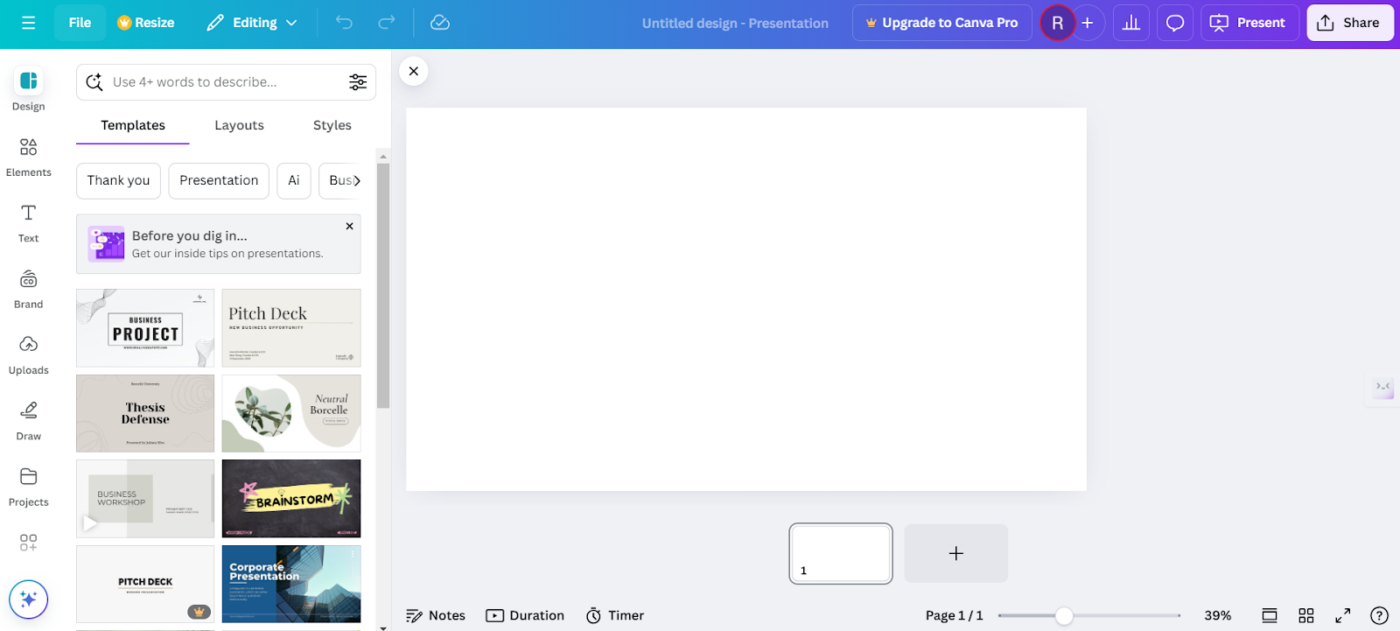The height and width of the screenshot is (631, 1400).
Task: Open the Projects sidebar panel
Action: tap(28, 487)
